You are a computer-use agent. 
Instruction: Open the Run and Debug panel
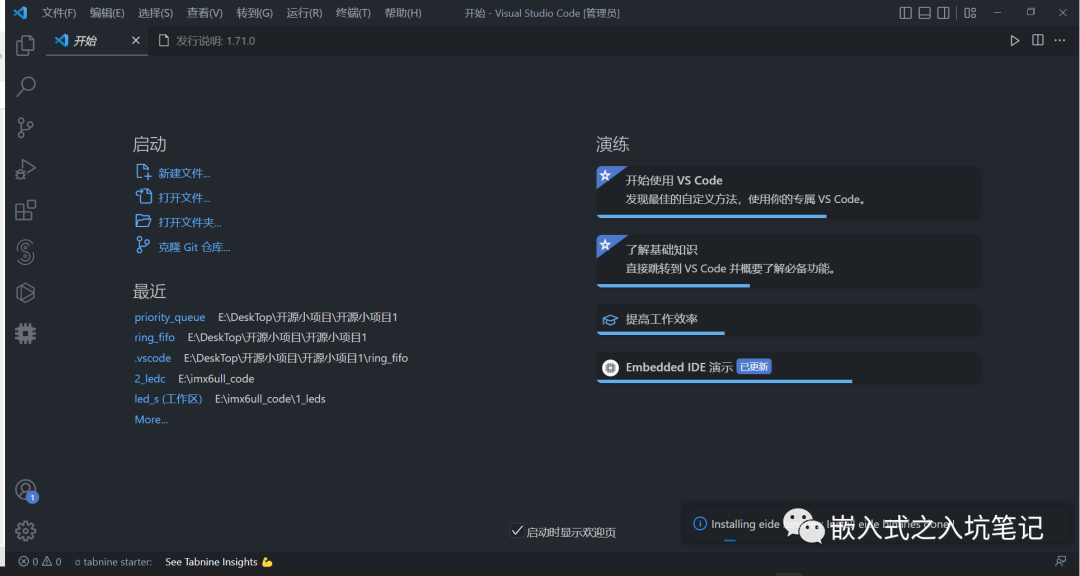pos(24,168)
